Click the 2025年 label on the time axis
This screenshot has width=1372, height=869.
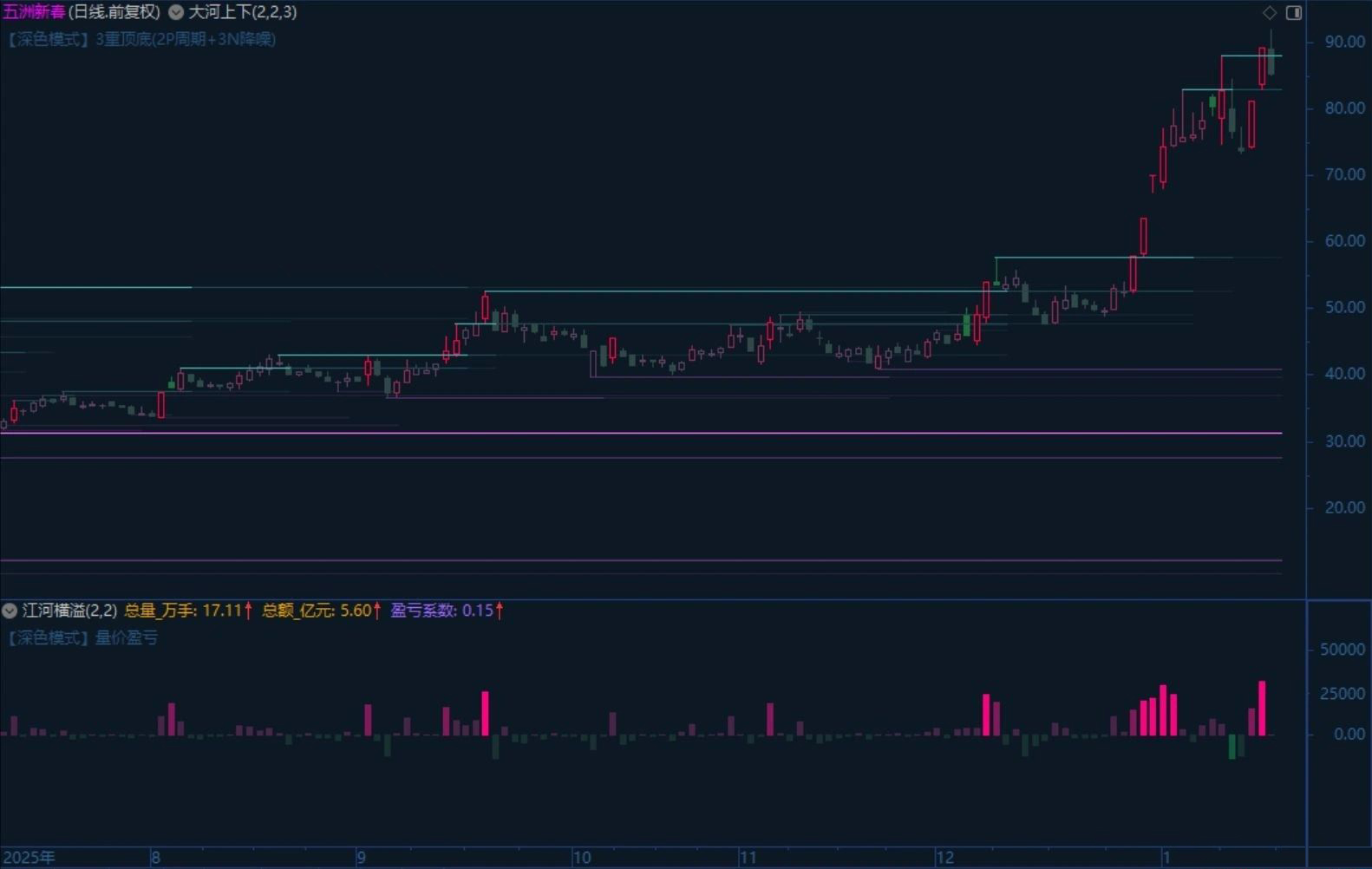(29, 858)
